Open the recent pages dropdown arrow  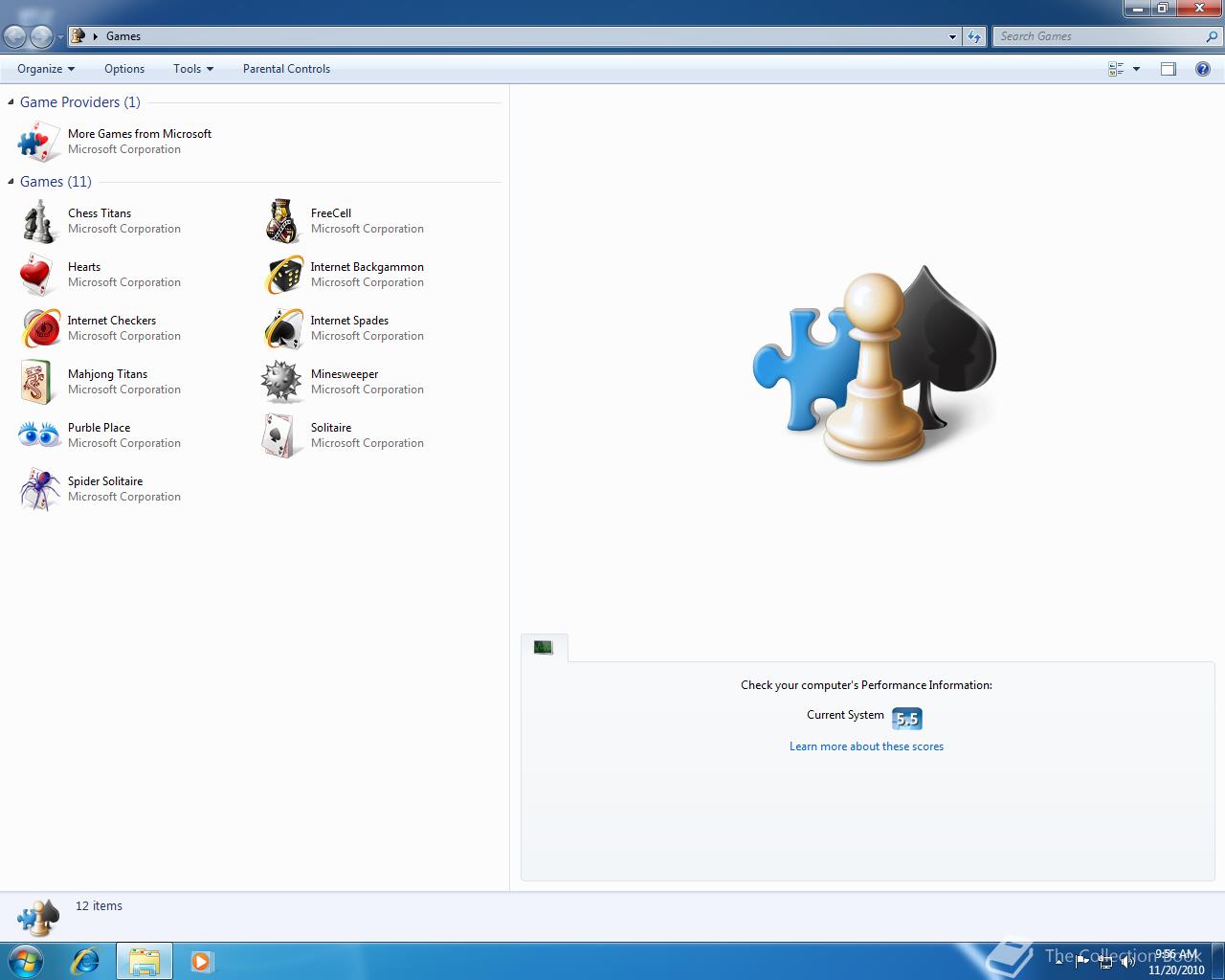coord(60,36)
